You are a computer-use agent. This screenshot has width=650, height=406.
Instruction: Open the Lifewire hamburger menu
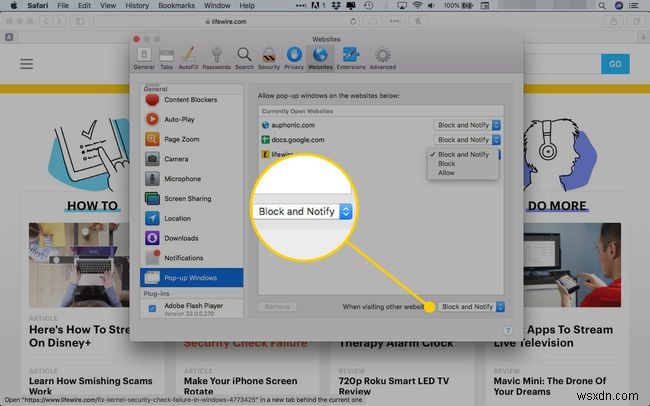pos(27,64)
